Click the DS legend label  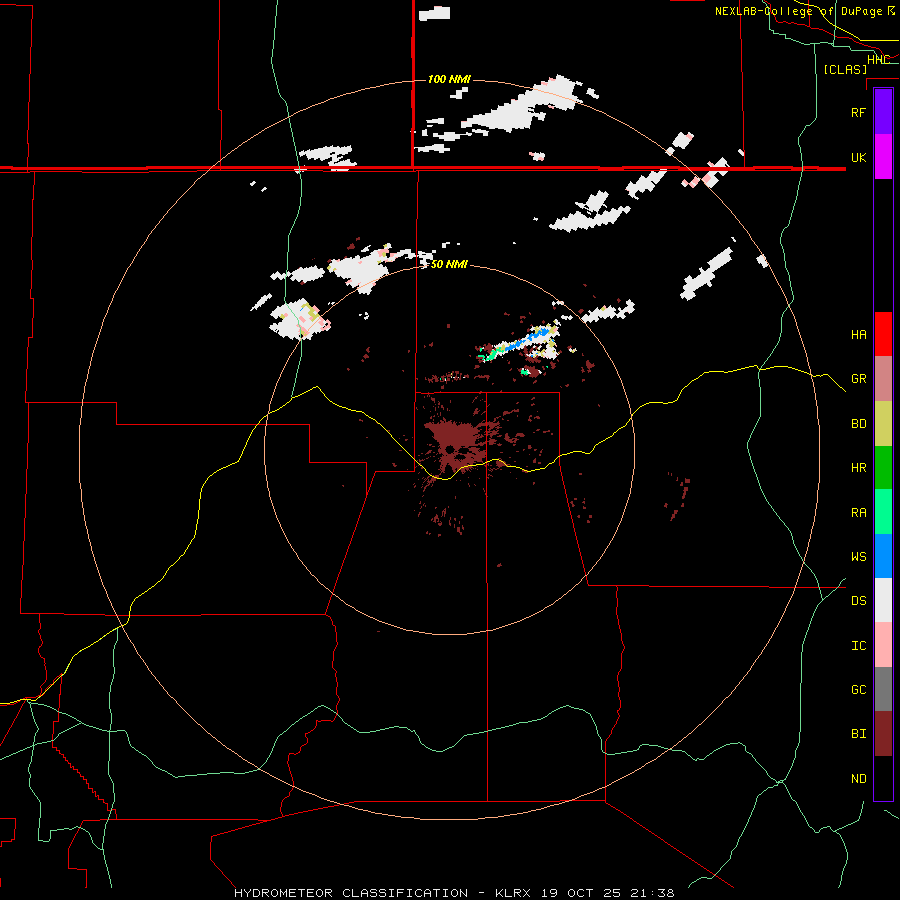858,601
